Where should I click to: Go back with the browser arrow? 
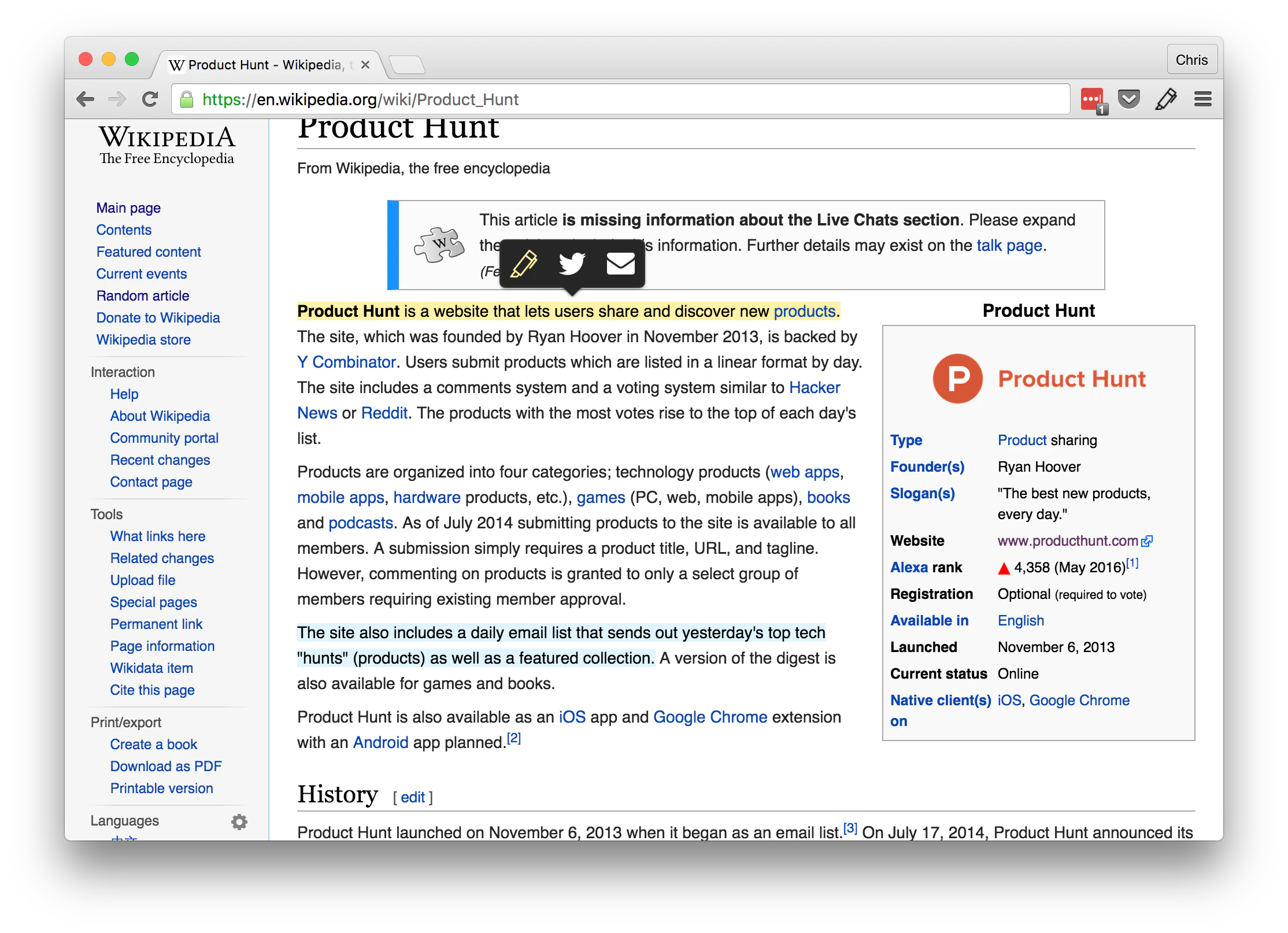pyautogui.click(x=86, y=99)
